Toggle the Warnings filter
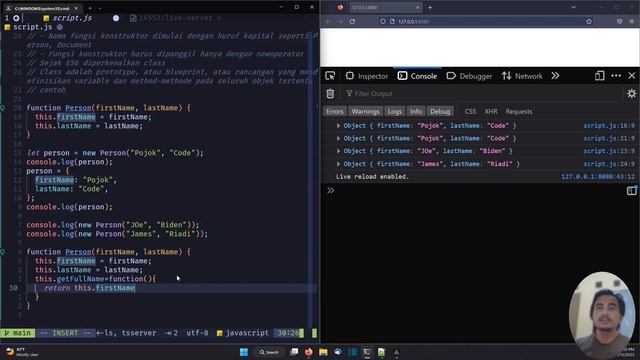 (x=365, y=111)
